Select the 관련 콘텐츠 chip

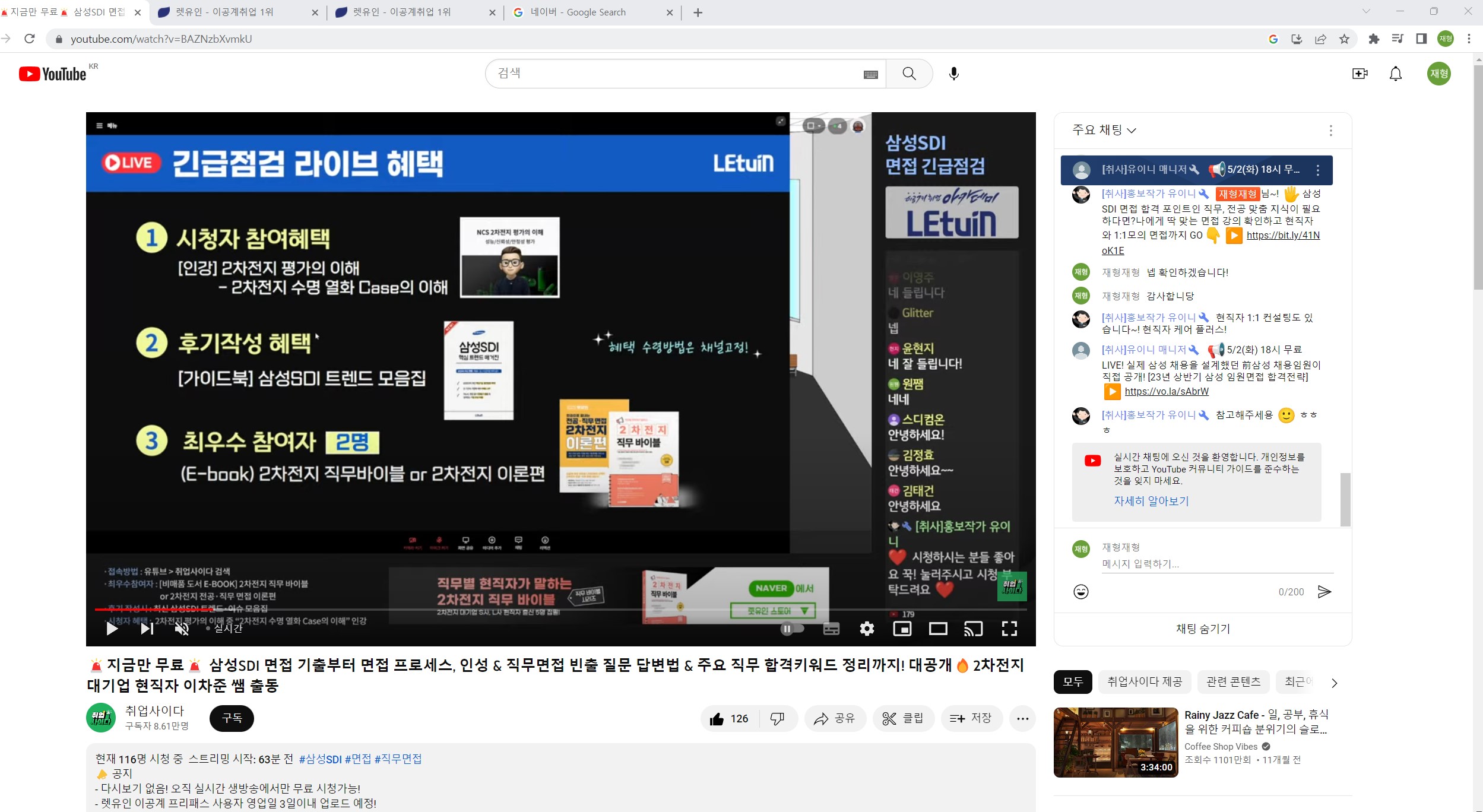pos(1233,682)
